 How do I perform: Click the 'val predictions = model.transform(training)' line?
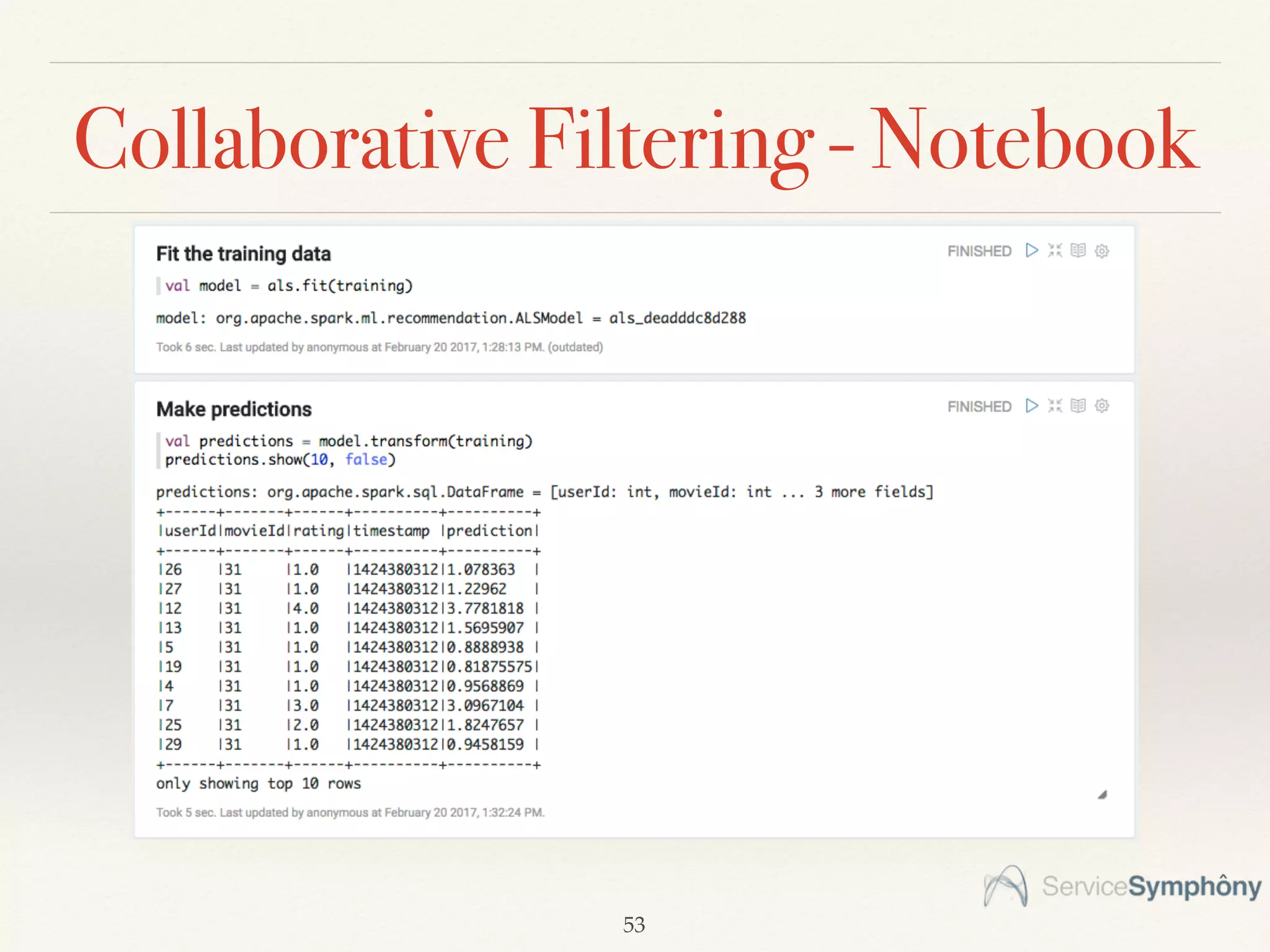349,441
